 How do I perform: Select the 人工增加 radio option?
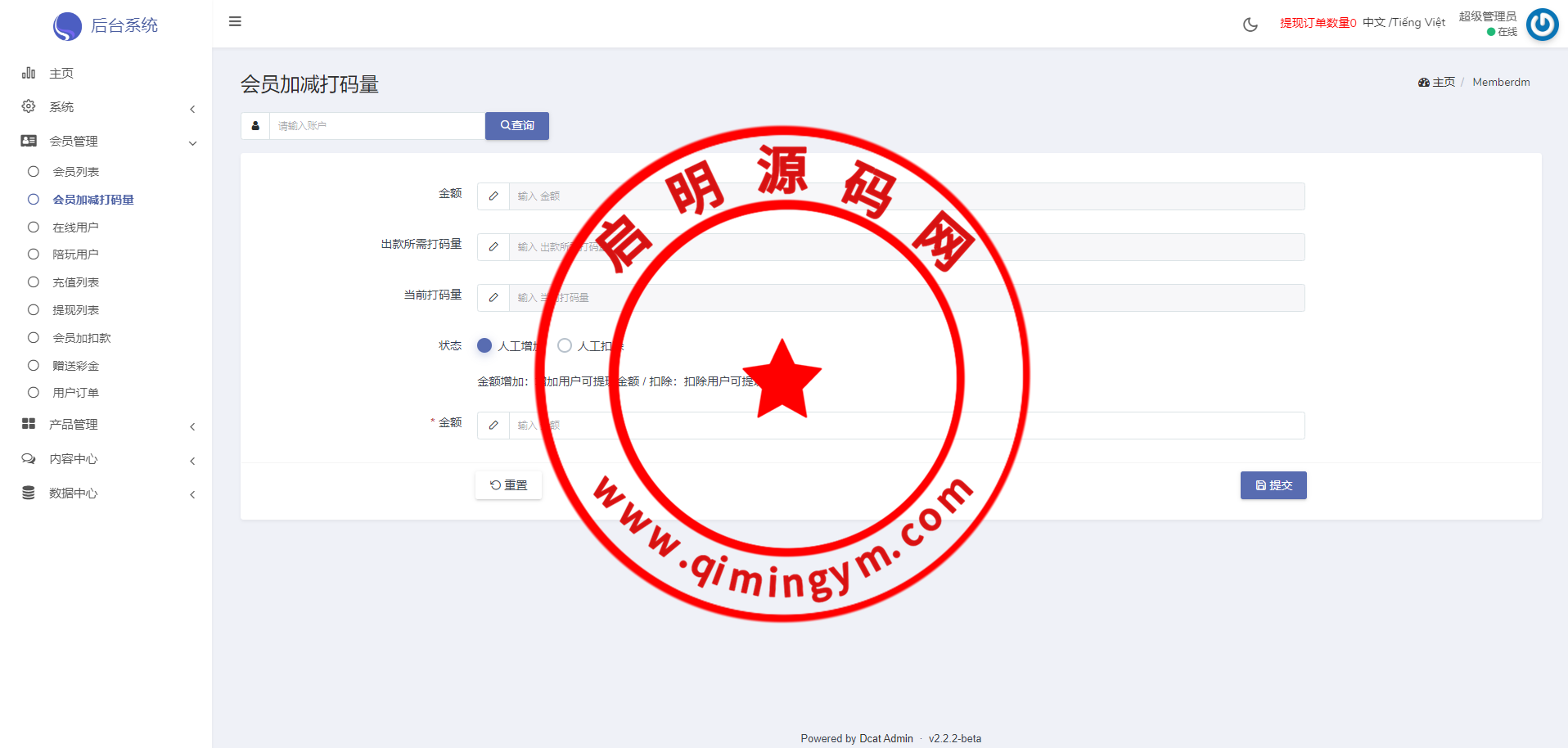pyautogui.click(x=484, y=345)
